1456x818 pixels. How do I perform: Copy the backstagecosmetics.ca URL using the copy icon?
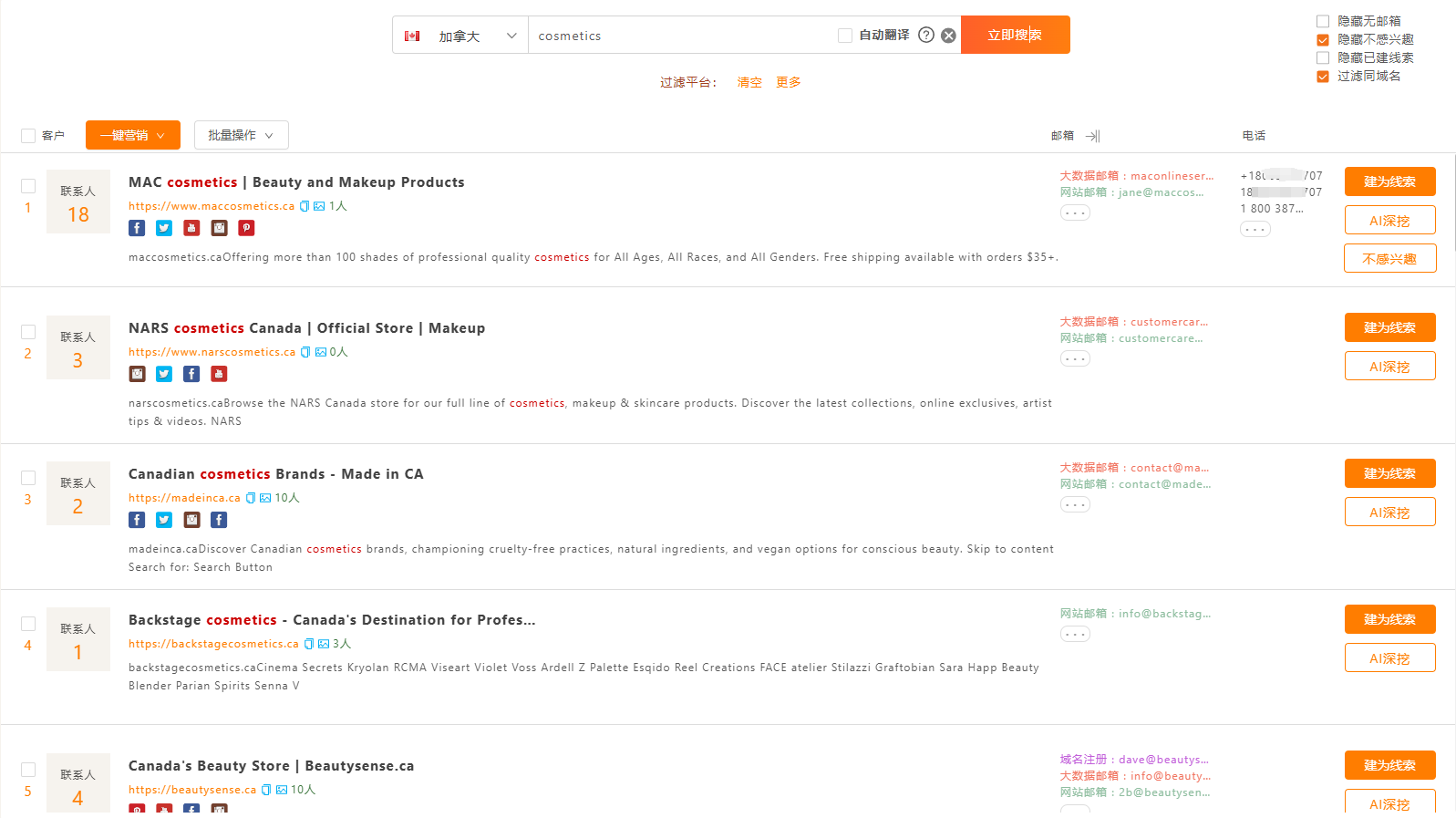pos(309,644)
